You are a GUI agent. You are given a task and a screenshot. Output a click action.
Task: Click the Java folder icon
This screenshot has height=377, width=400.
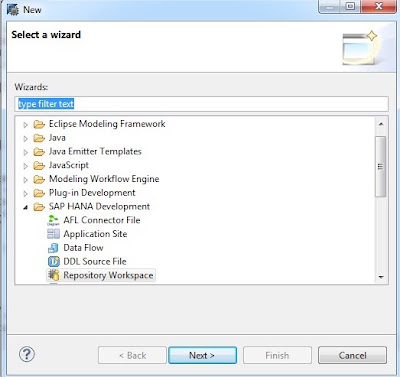pos(39,138)
